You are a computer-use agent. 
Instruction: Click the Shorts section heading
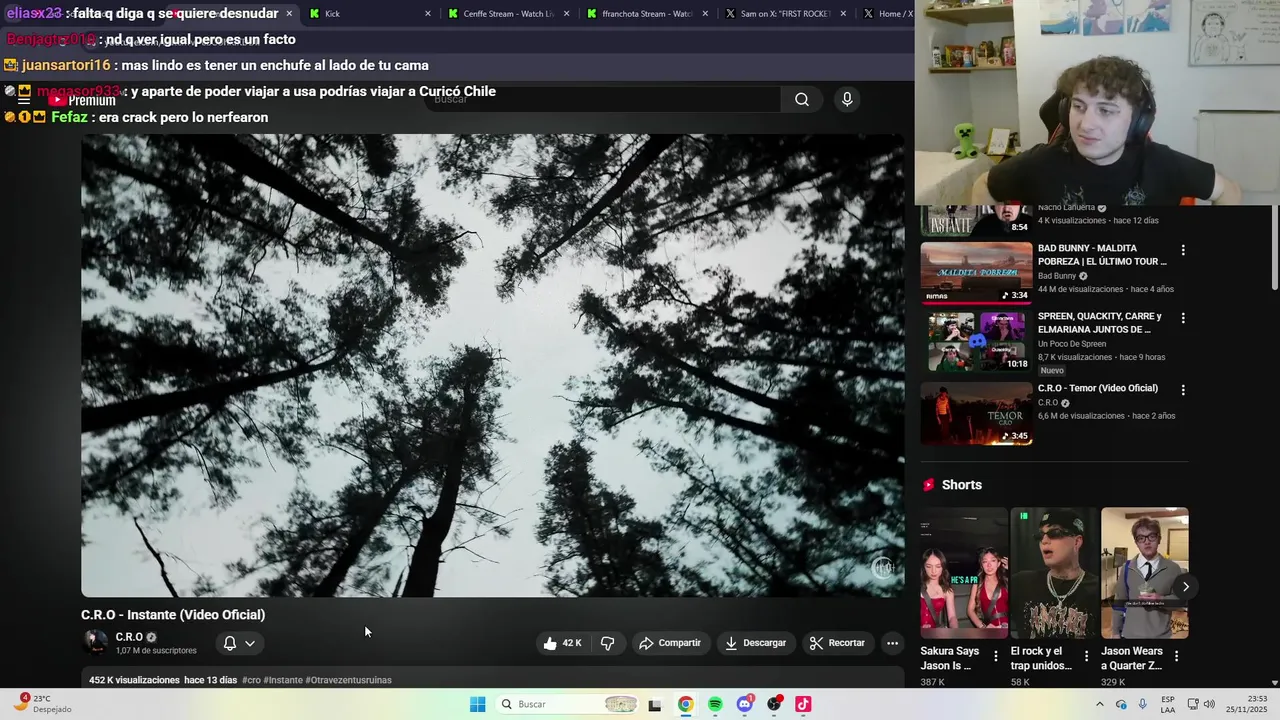[962, 485]
